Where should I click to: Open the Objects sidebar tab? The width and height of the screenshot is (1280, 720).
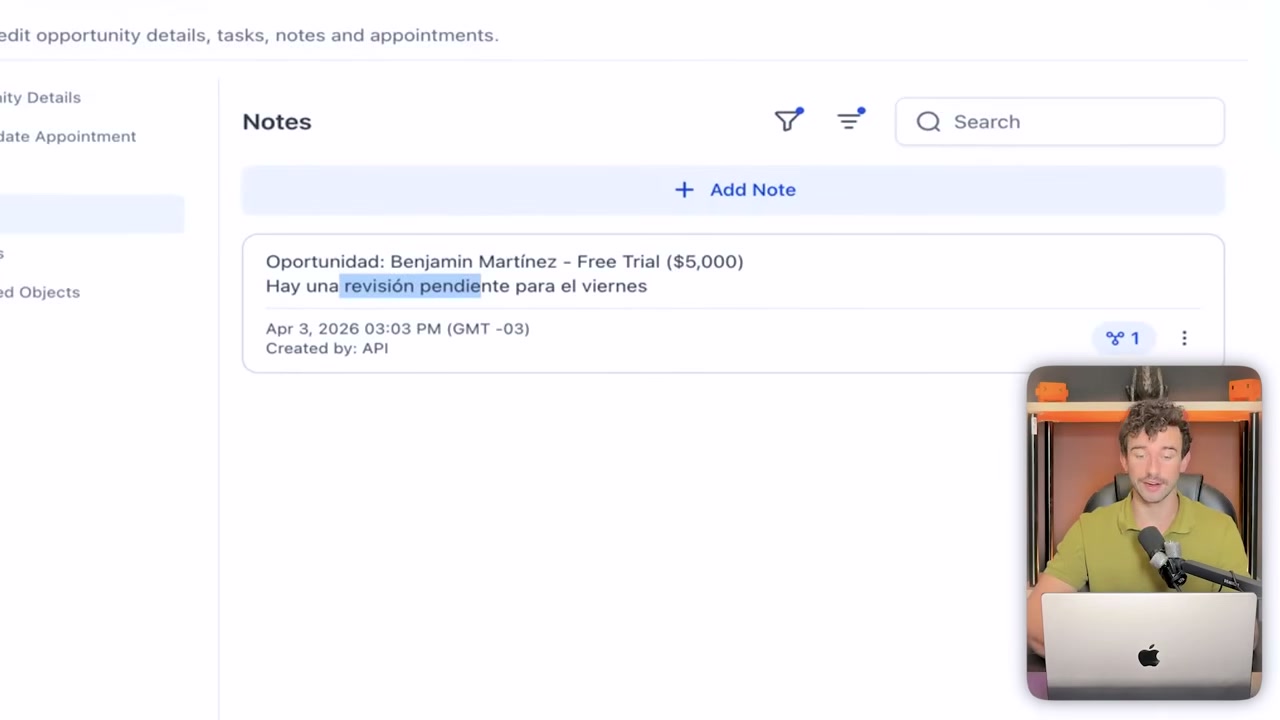[x=40, y=292]
